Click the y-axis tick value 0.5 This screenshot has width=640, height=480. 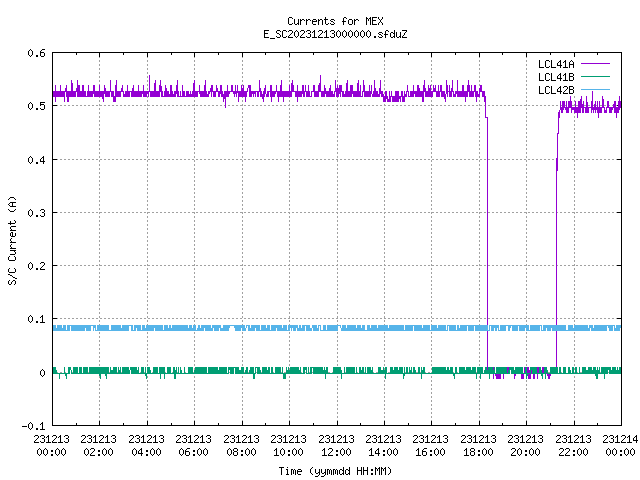tap(36, 106)
